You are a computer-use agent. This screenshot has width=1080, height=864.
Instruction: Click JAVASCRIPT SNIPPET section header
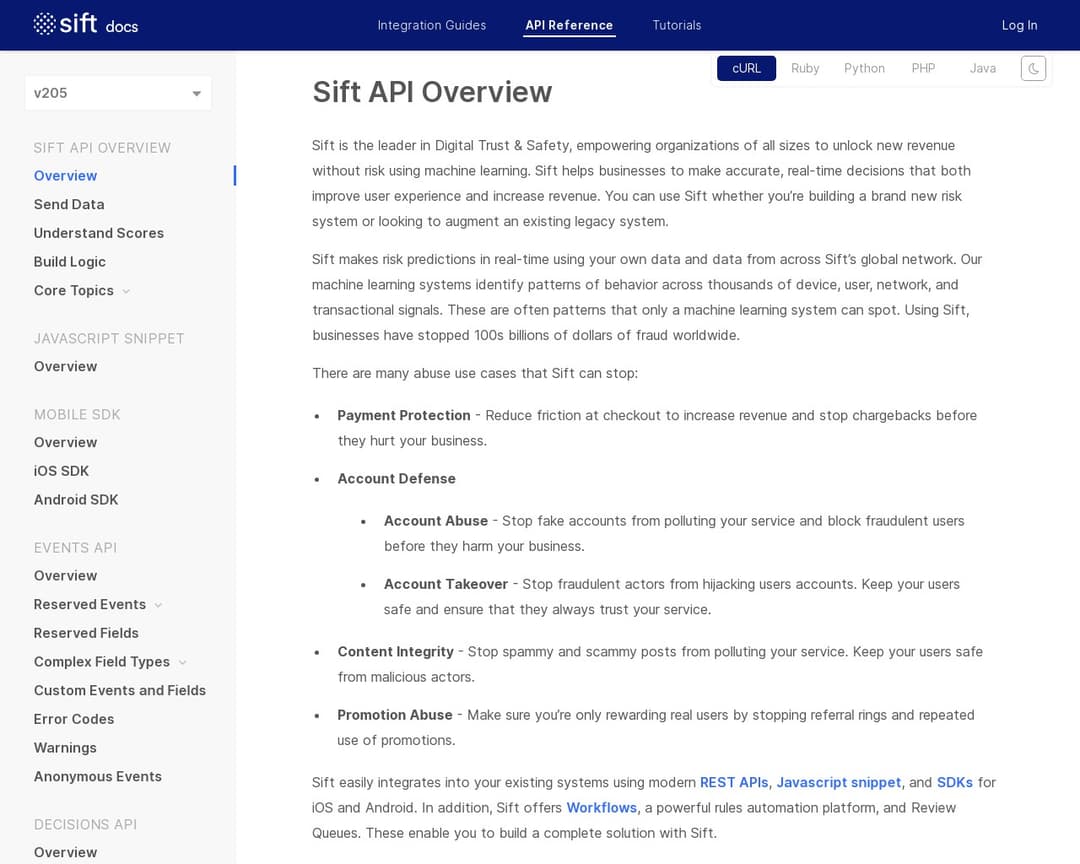[109, 339]
